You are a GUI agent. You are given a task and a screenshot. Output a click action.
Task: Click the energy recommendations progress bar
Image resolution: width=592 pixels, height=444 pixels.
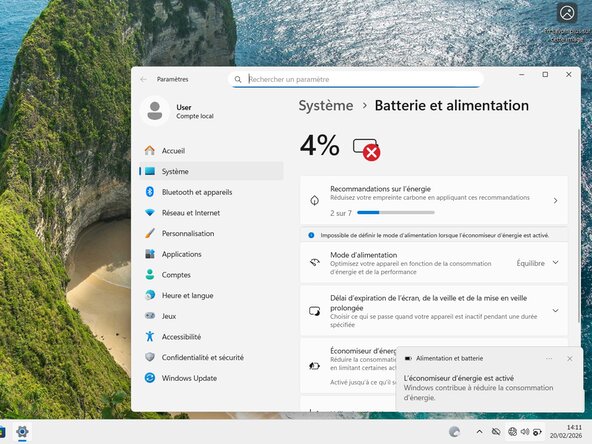click(396, 213)
